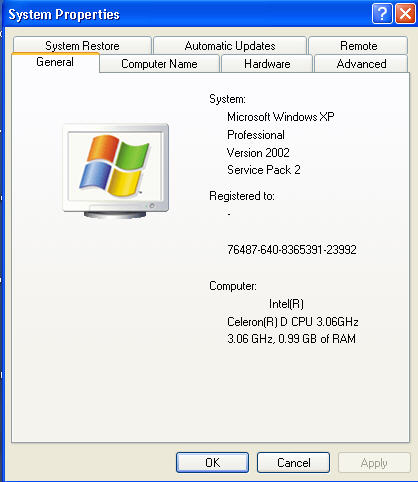Dismiss dialog with the Cancel button
The height and width of the screenshot is (482, 418).
click(x=293, y=463)
